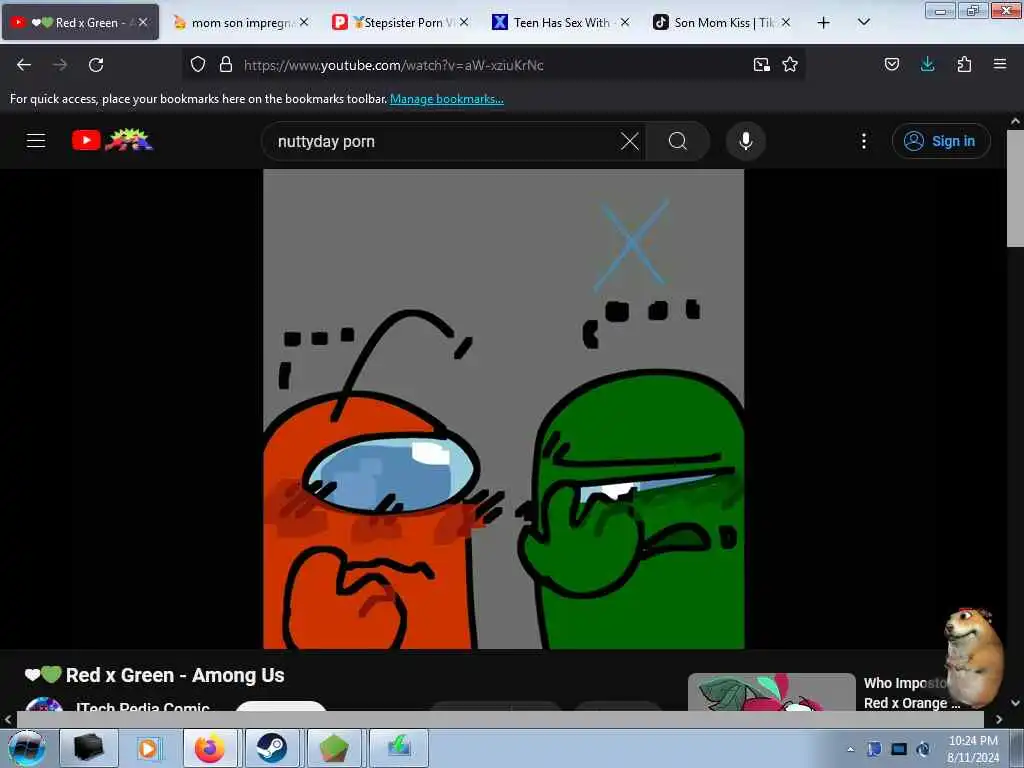Launch the media player from taskbar
The width and height of the screenshot is (1024, 768).
tap(149, 748)
